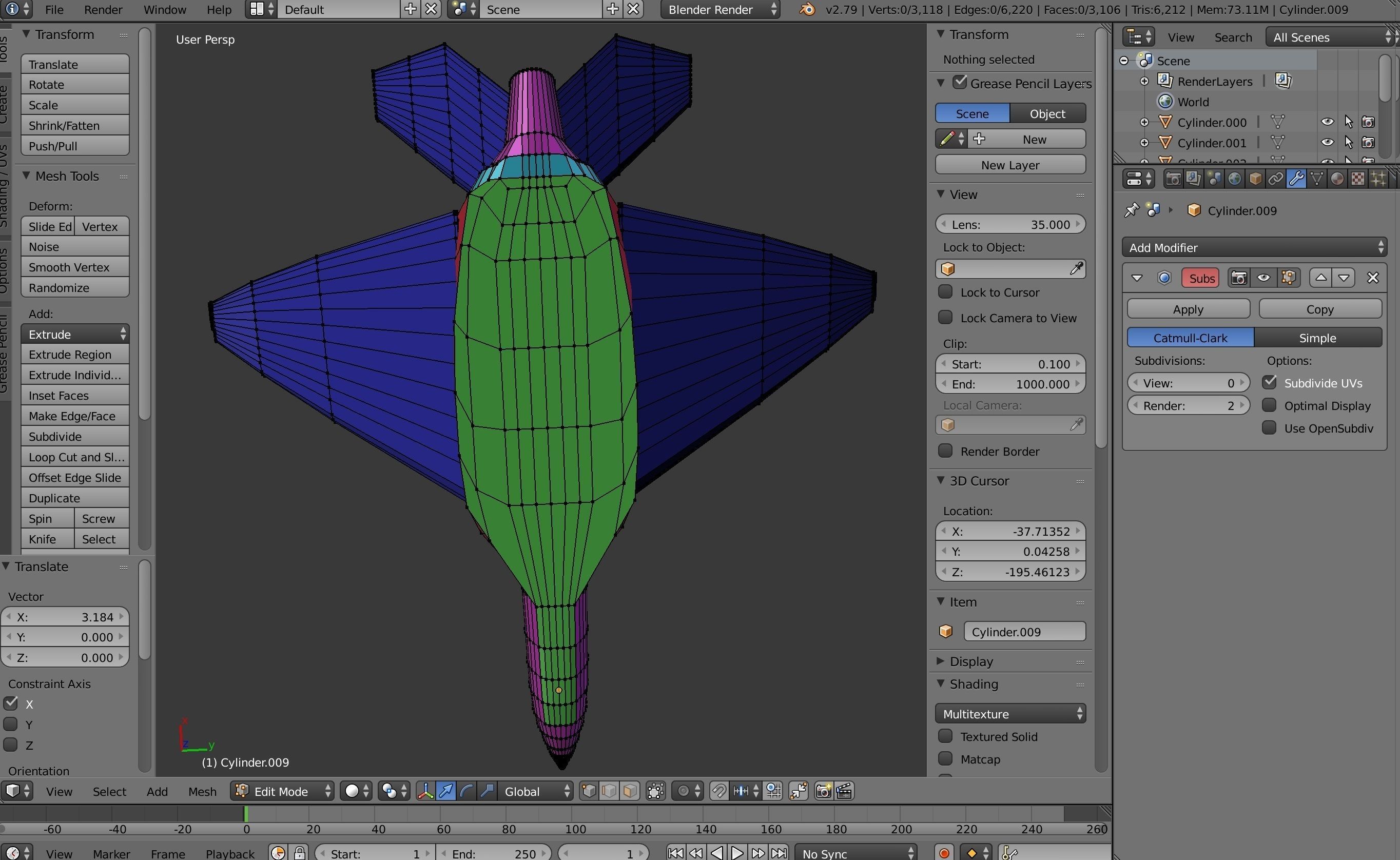Start a render with the camera icon
This screenshot has width=1400, height=860.
pos(823,791)
